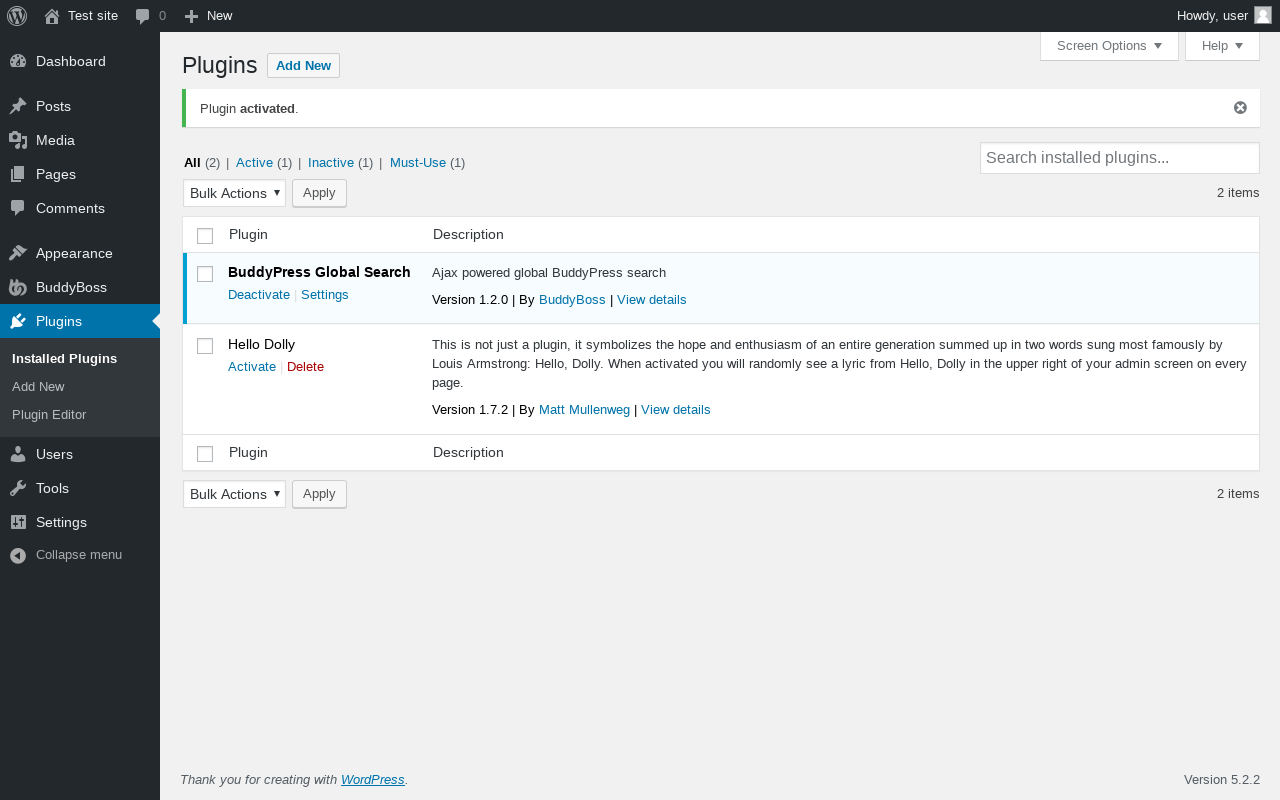The image size is (1280, 800).
Task: Focus the Search installed plugins field
Action: (1119, 158)
